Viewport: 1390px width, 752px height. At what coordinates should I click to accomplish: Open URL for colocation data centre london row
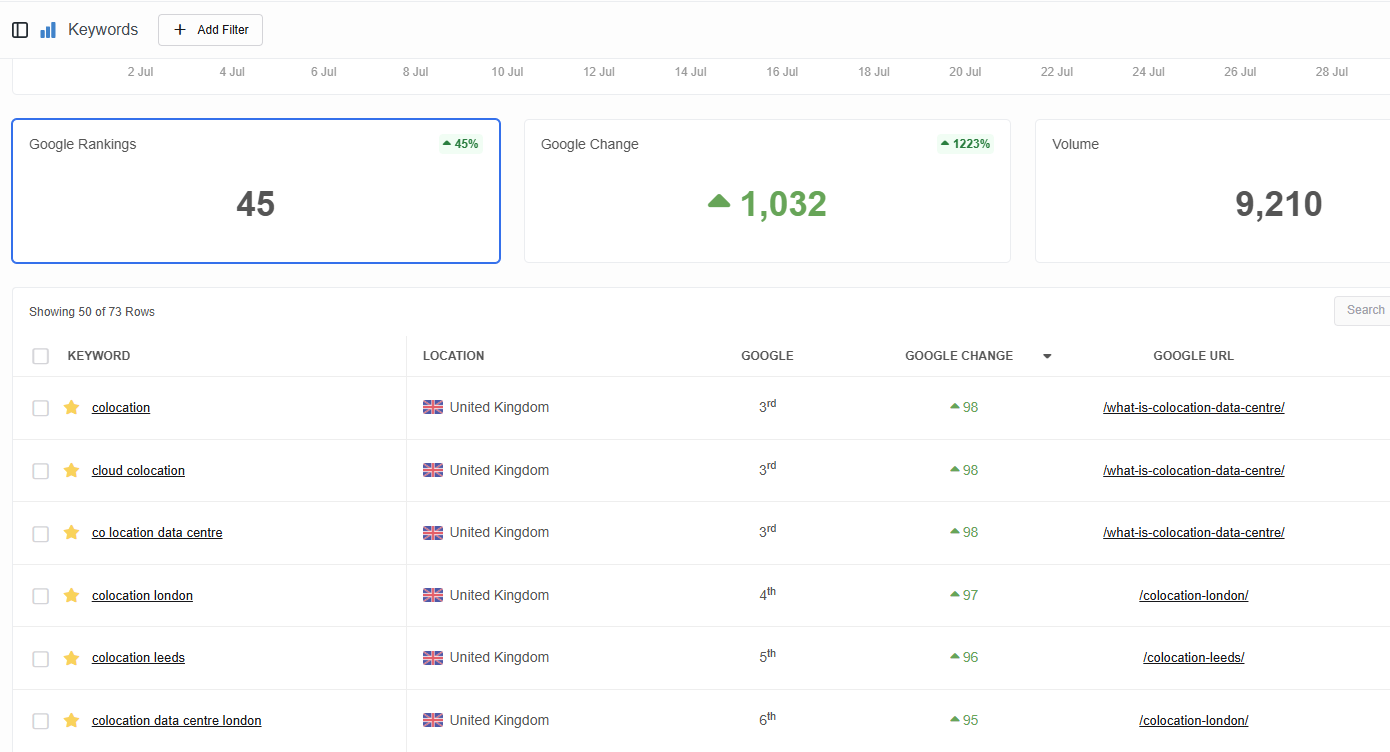[x=1194, y=720]
